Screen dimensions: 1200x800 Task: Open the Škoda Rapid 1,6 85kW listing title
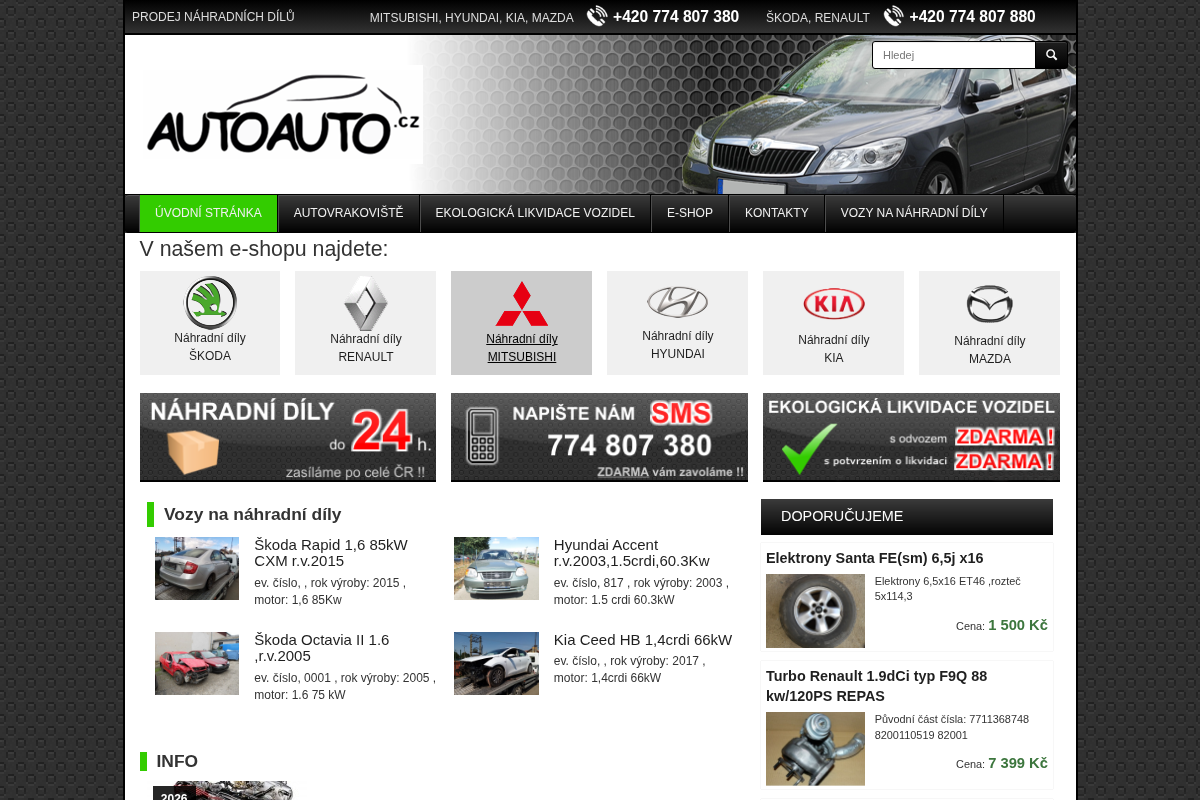[331, 553]
